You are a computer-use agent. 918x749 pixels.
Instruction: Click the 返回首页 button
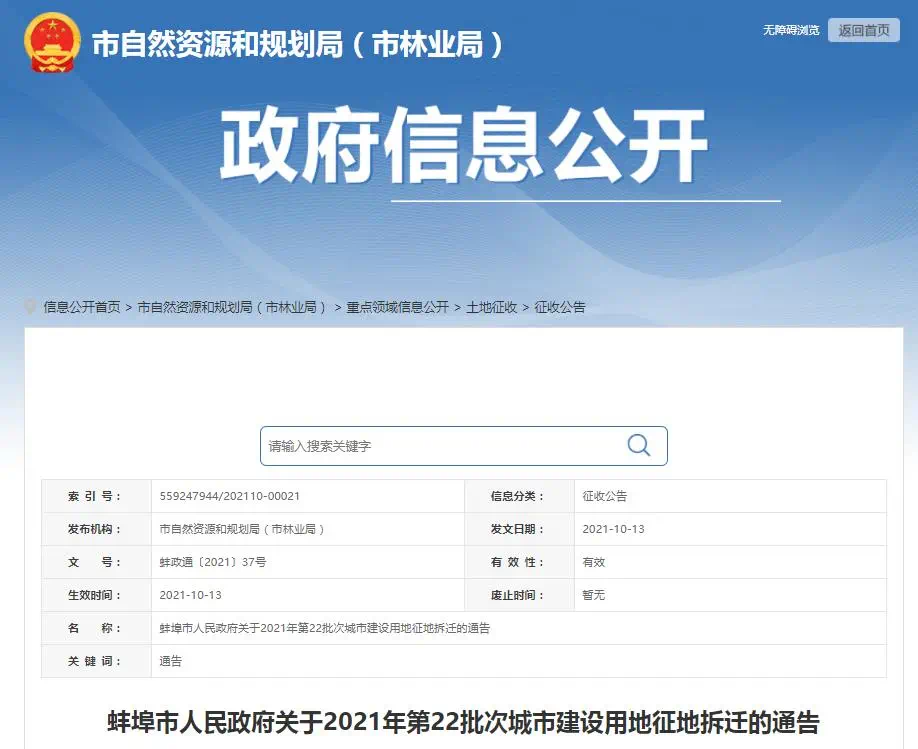(x=864, y=30)
